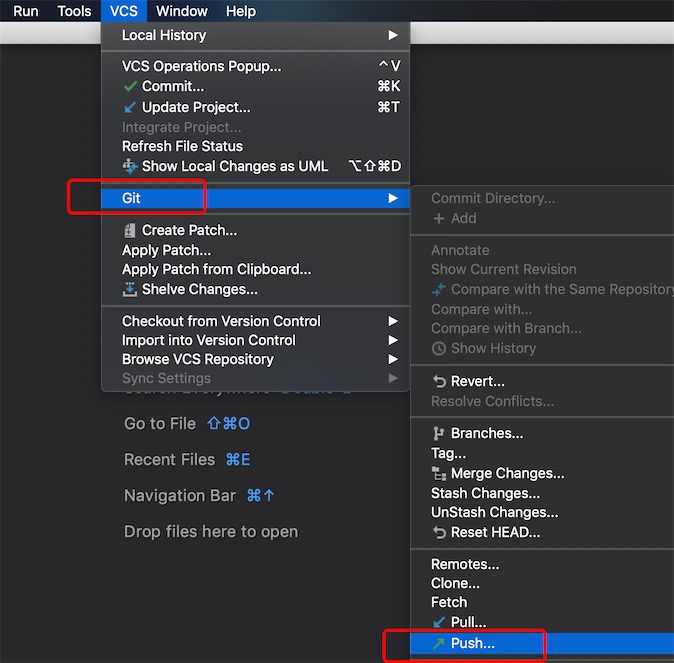Image resolution: width=674 pixels, height=663 pixels.
Task: Choose Tag... in Git submenu
Action: pos(542,453)
